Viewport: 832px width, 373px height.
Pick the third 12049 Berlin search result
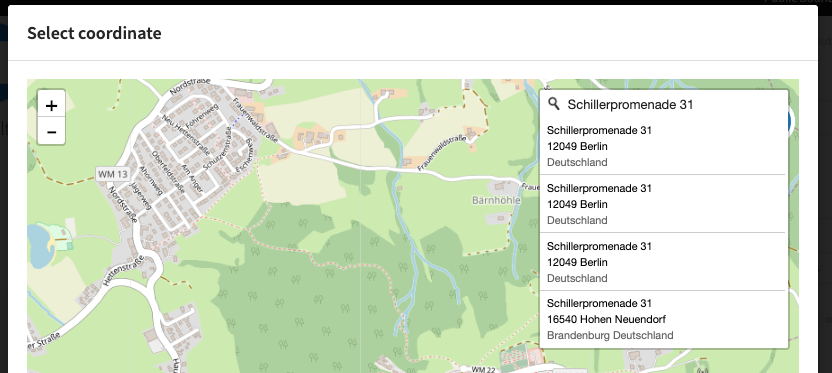(663, 262)
